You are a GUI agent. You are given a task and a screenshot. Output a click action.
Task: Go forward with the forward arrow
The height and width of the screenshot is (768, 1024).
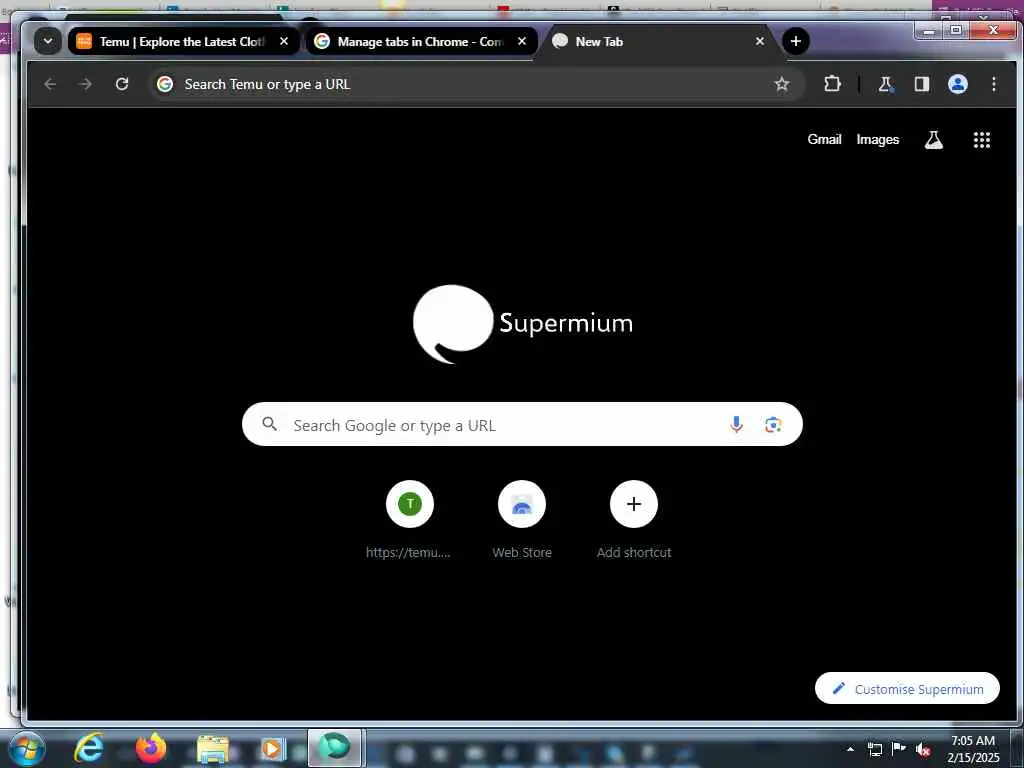tap(86, 84)
